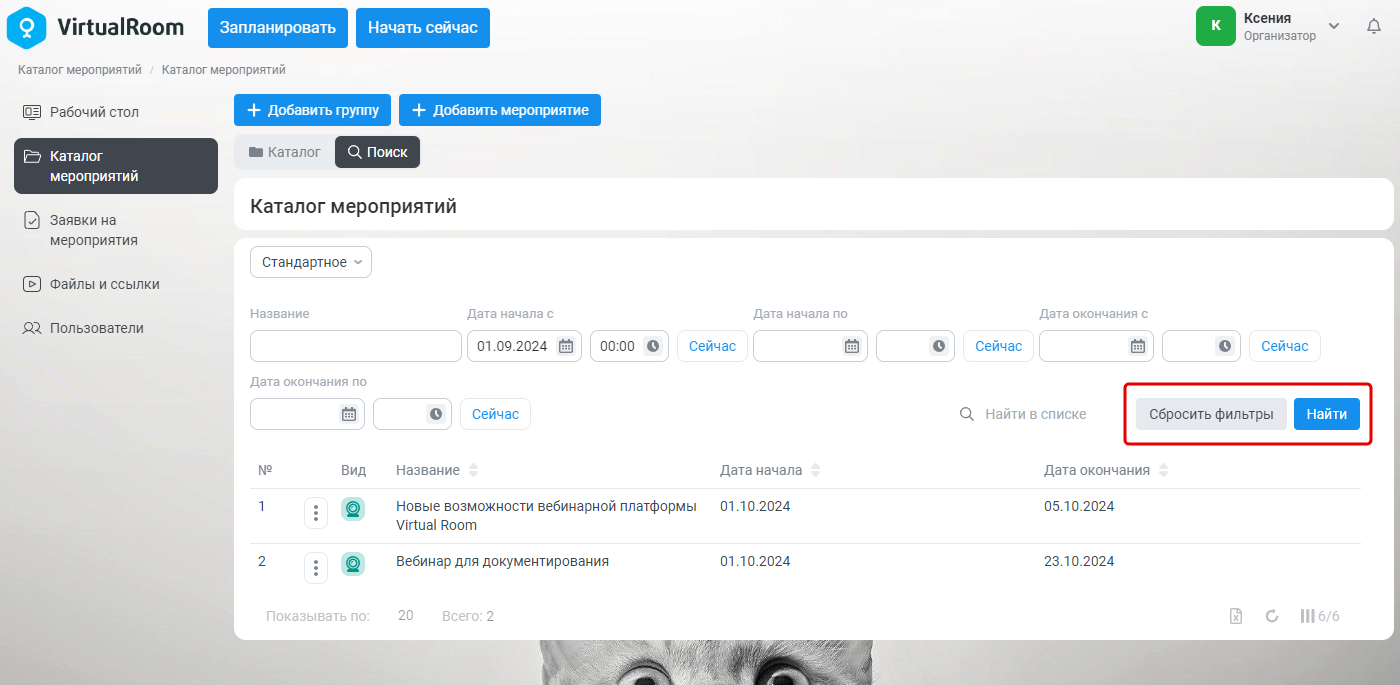Click the webinar type icon in row 1
Screen dimensions: 1400x685
tap(353, 509)
